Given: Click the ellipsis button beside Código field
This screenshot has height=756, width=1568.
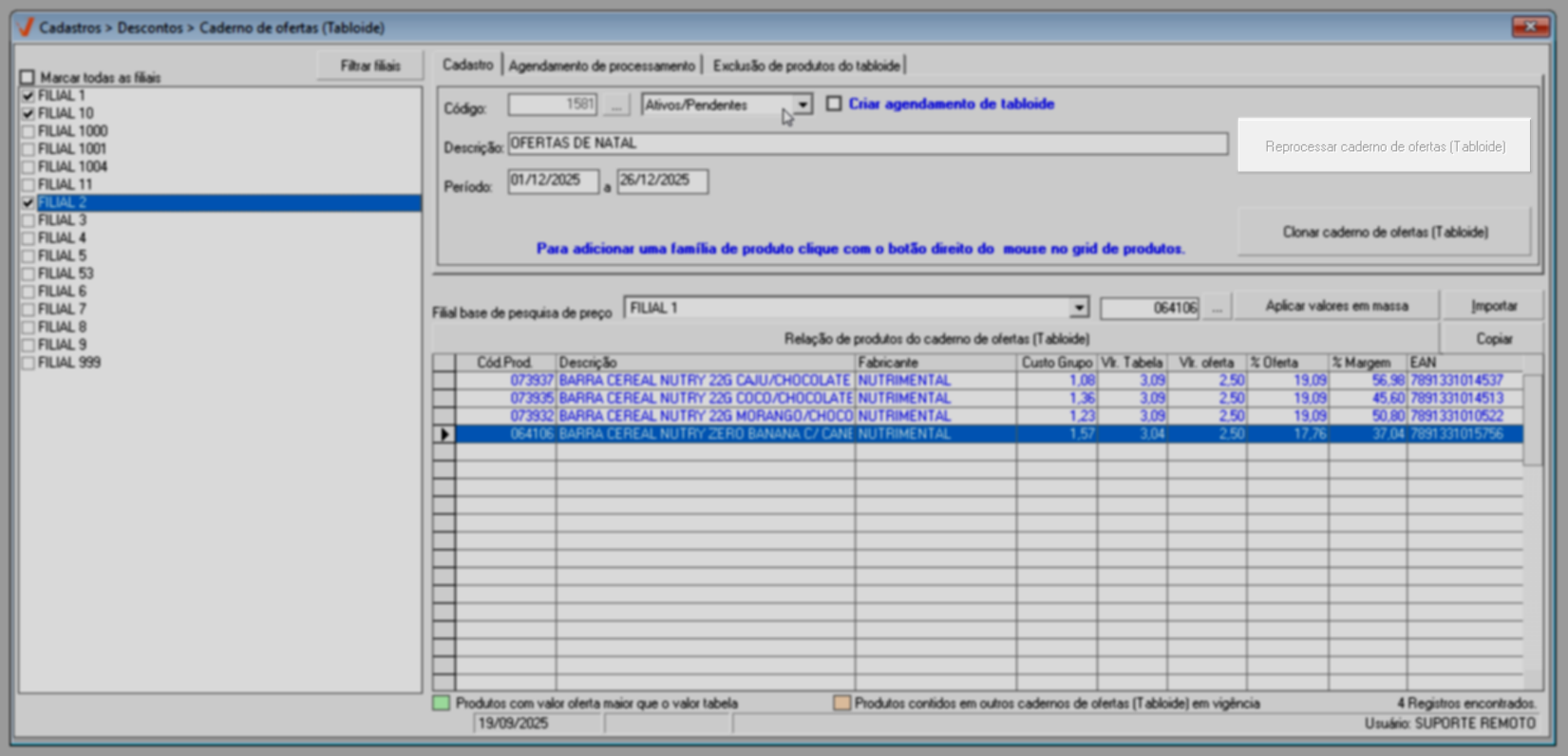Looking at the screenshot, I should point(616,105).
